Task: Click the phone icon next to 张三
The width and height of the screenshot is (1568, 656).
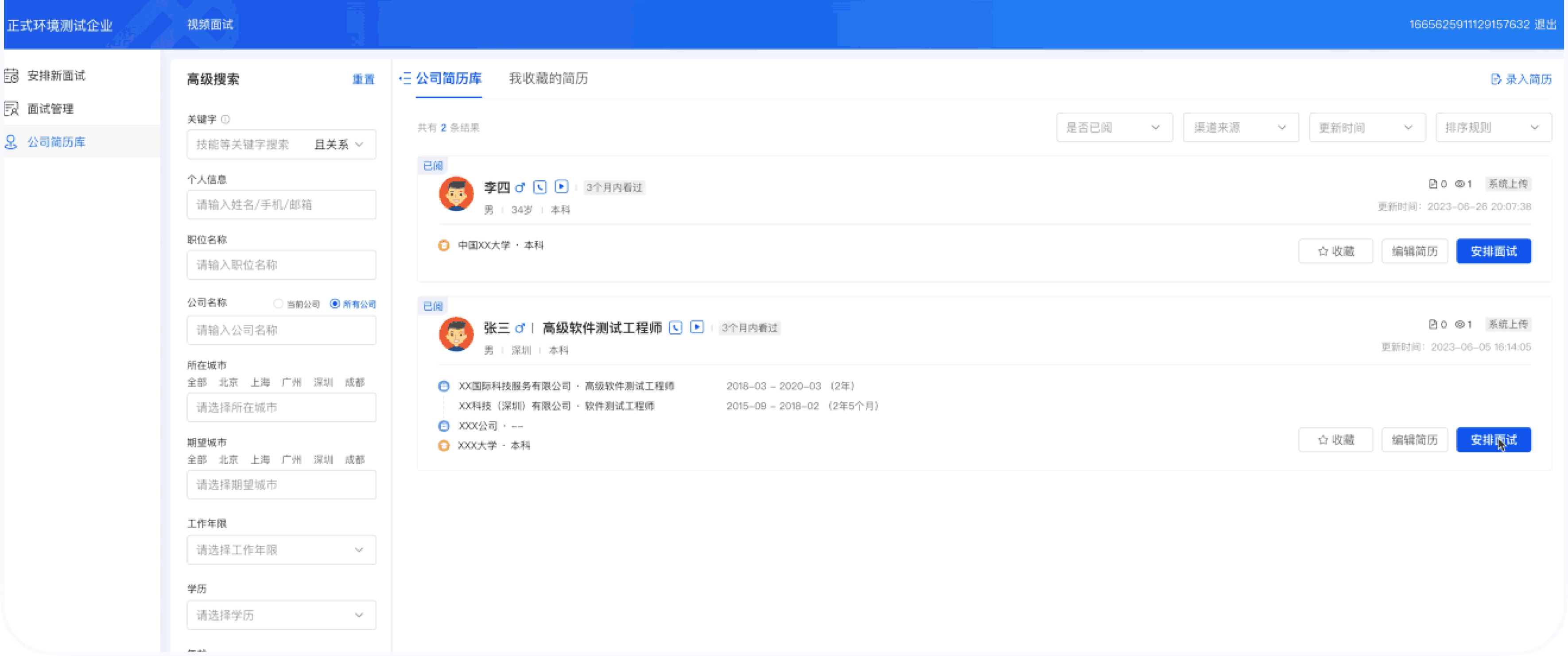Action: click(x=675, y=328)
